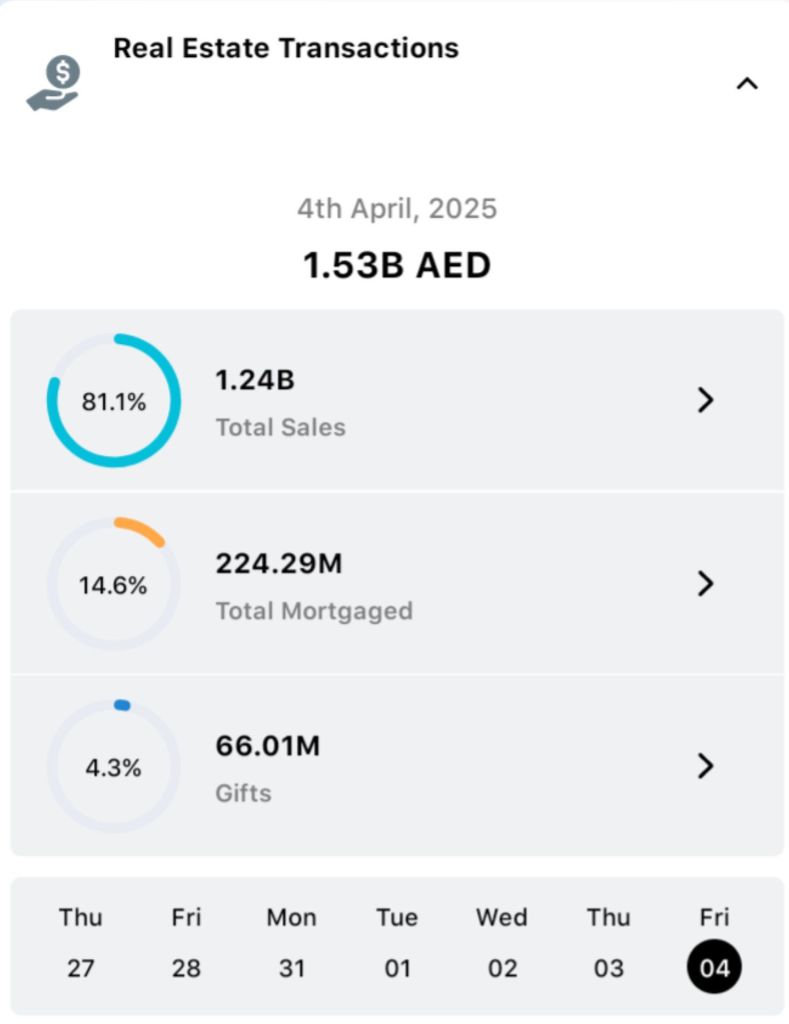This screenshot has width=789, height=1024.
Task: Choose Wed 02 in the date strip
Action: pos(502,942)
